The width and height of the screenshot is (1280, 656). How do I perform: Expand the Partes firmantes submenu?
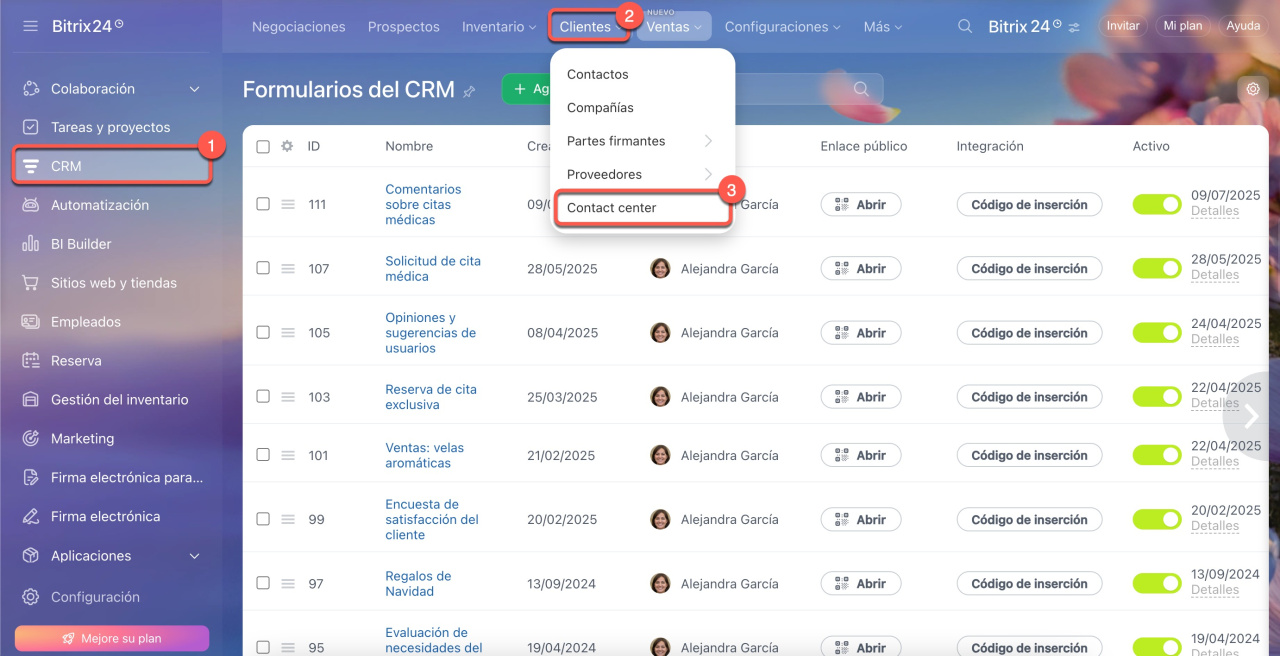(x=640, y=141)
